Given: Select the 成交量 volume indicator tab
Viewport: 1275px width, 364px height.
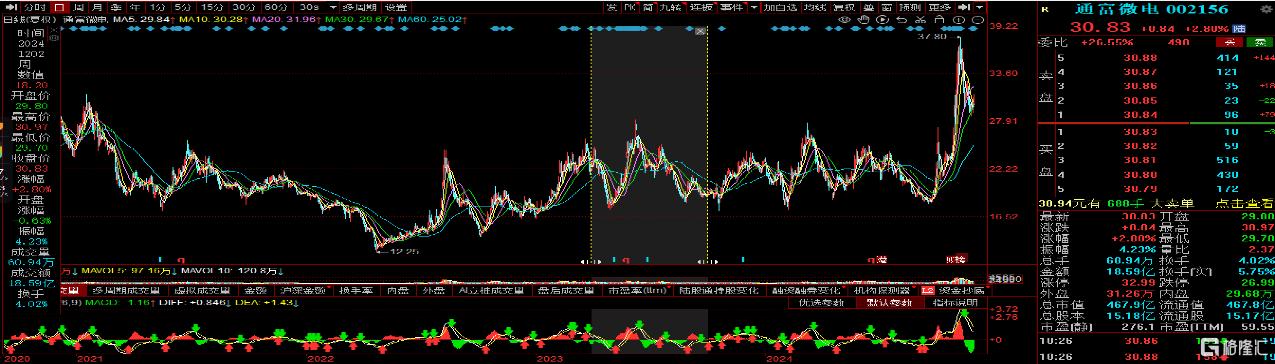Looking at the screenshot, I should pyautogui.click(x=70, y=290).
